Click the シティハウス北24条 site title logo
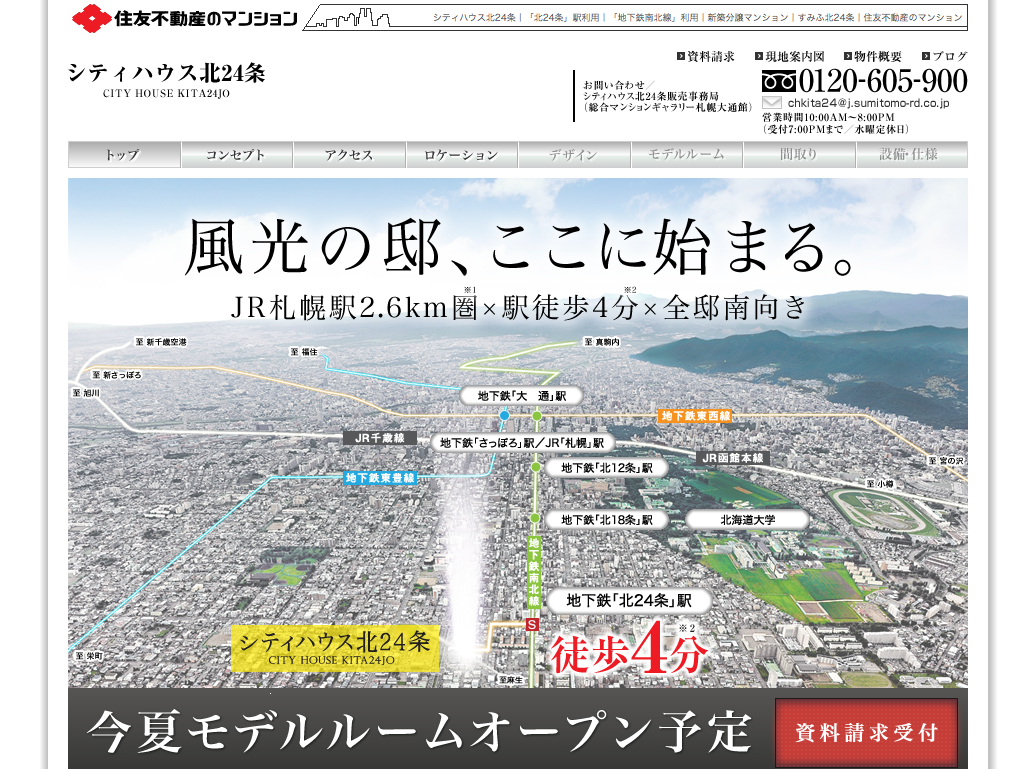The width and height of the screenshot is (1028, 769). [166, 80]
